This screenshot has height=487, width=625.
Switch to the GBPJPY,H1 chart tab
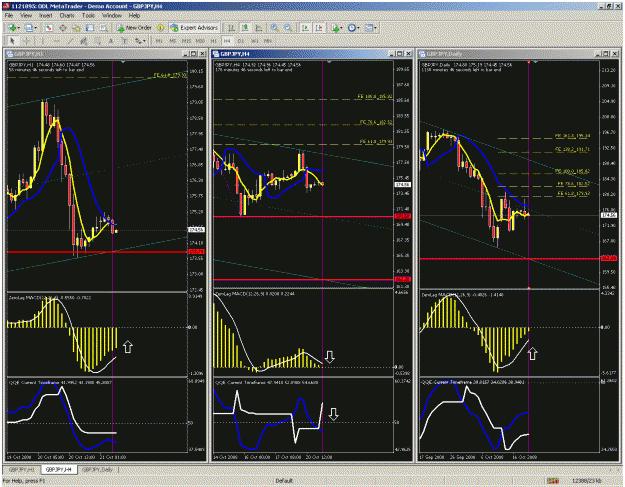pyautogui.click(x=22, y=469)
